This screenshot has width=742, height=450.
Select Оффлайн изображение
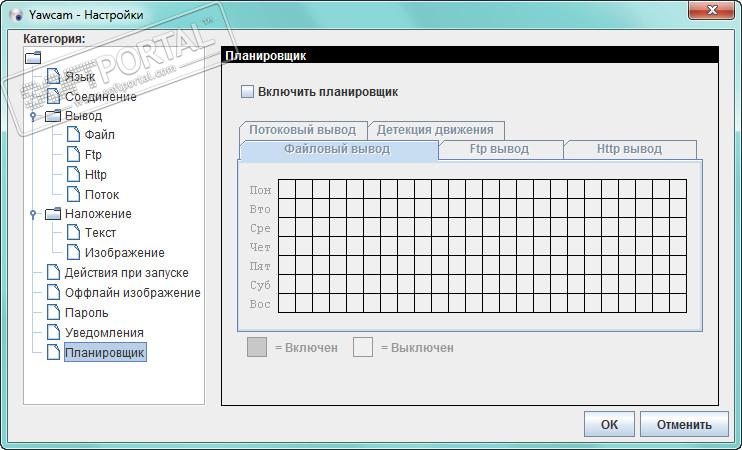(x=132, y=293)
